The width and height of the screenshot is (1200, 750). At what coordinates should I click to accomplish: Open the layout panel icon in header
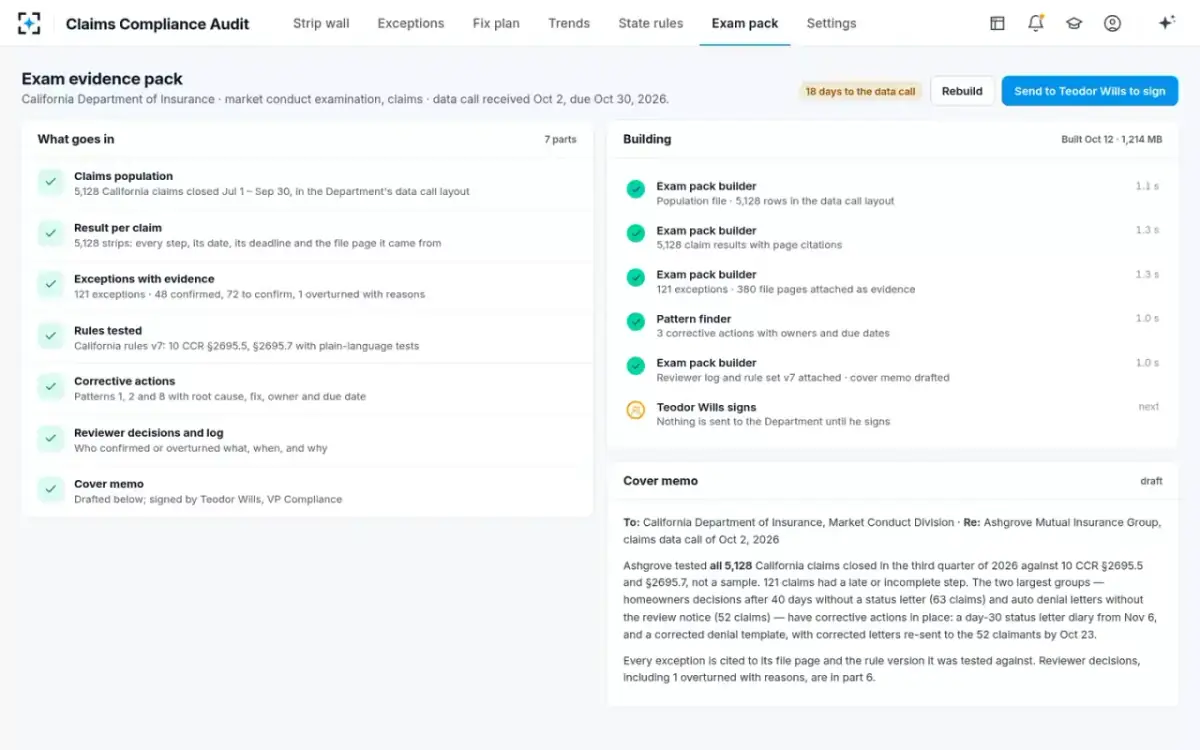point(997,23)
